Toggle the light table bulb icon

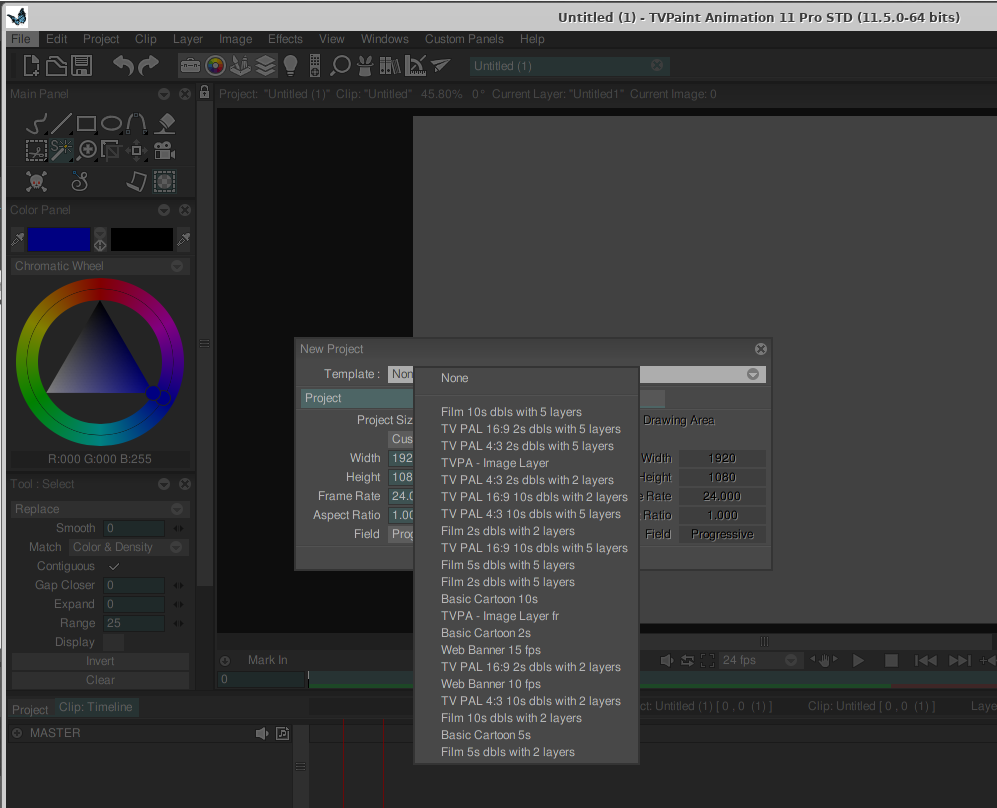coord(291,65)
